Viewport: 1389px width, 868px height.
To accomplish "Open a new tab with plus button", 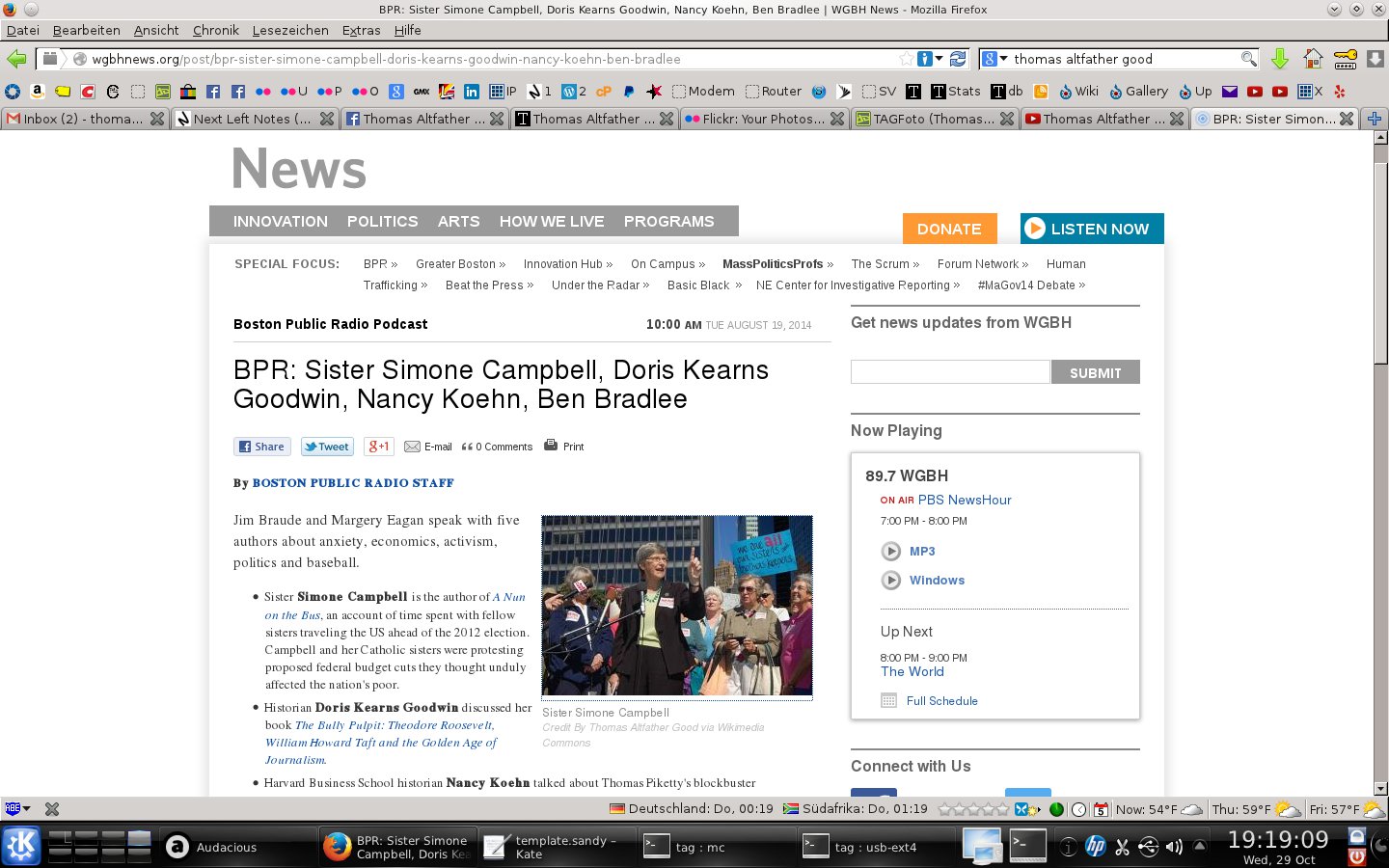I will tap(1375, 119).
